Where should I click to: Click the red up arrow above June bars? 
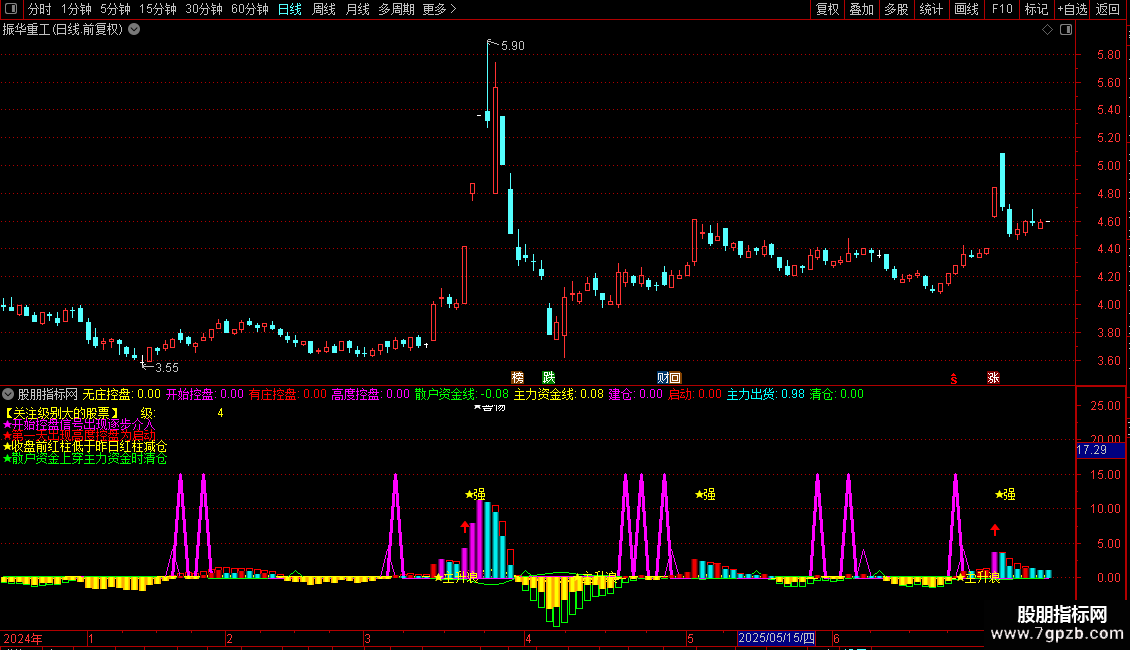pyautogui.click(x=995, y=530)
